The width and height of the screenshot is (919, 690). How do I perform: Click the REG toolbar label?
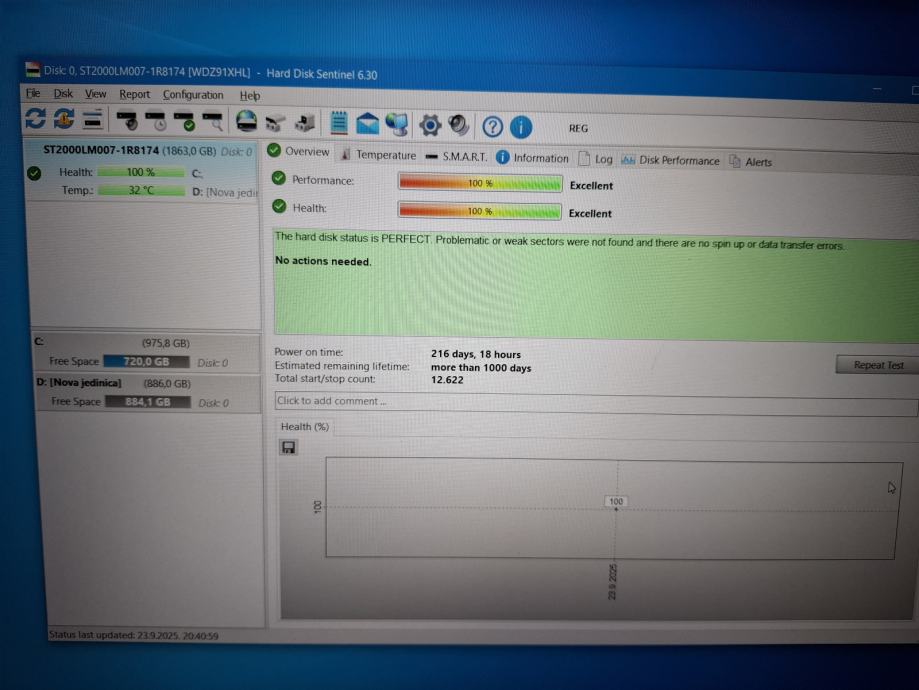[578, 128]
